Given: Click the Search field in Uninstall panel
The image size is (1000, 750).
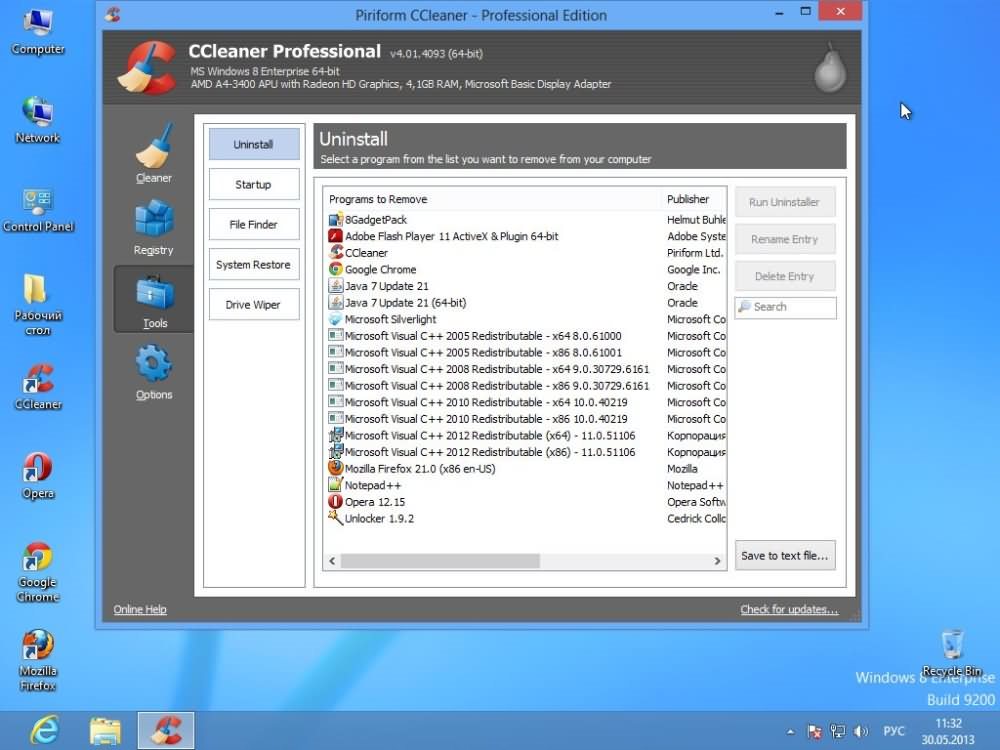Looking at the screenshot, I should coord(791,307).
